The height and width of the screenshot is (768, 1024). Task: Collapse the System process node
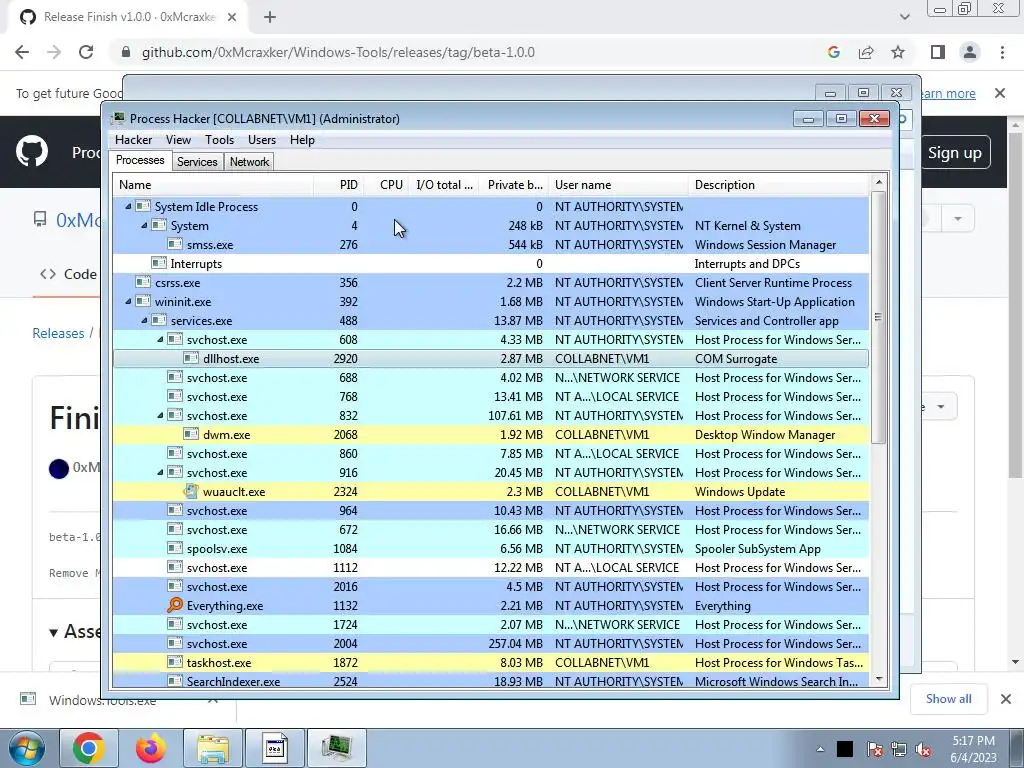144,225
